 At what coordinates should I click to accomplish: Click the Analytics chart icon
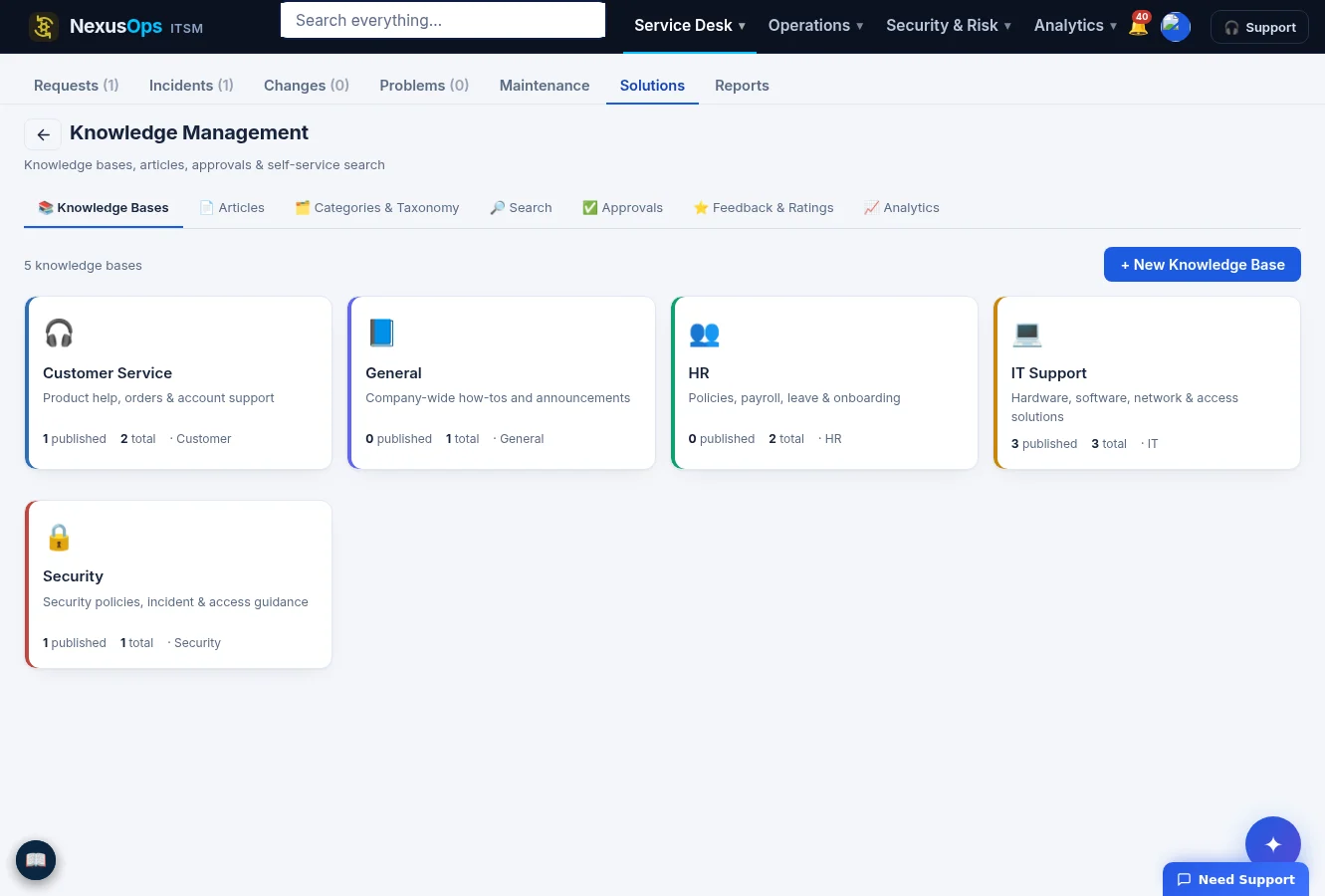[872, 208]
